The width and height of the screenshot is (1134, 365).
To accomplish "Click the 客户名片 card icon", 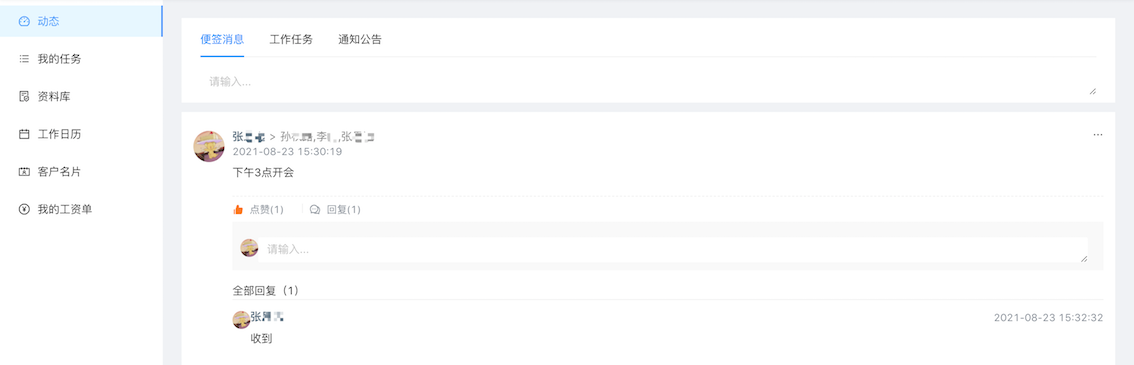I will coord(24,172).
